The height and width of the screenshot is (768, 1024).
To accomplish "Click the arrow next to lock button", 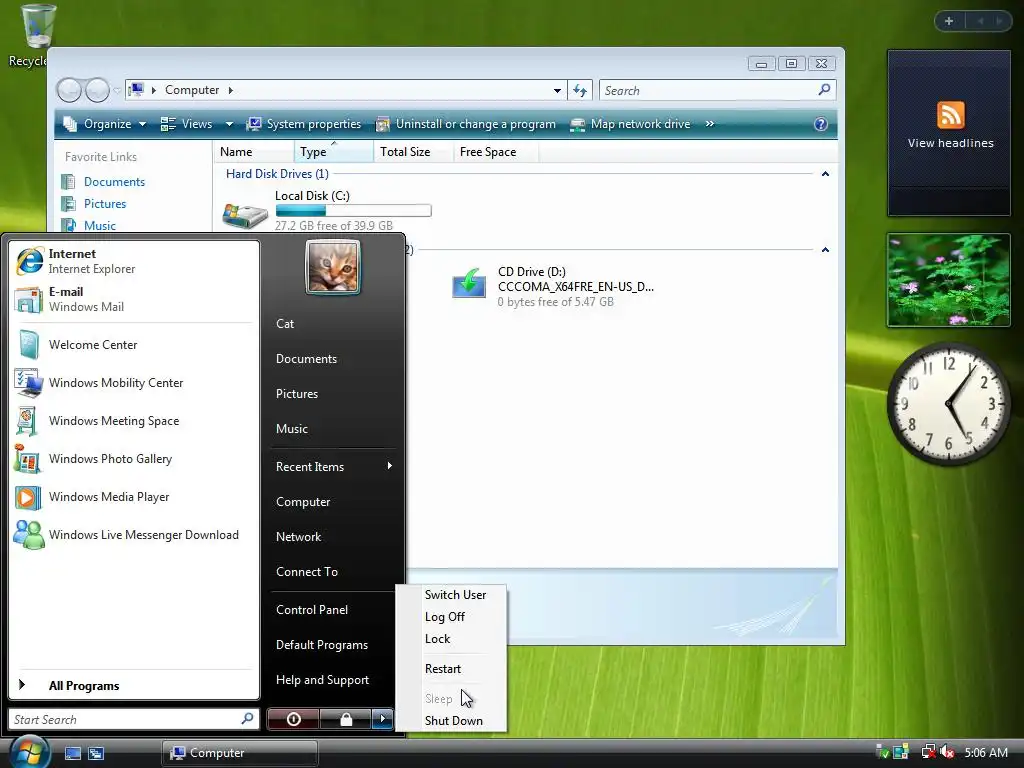I will pos(383,719).
